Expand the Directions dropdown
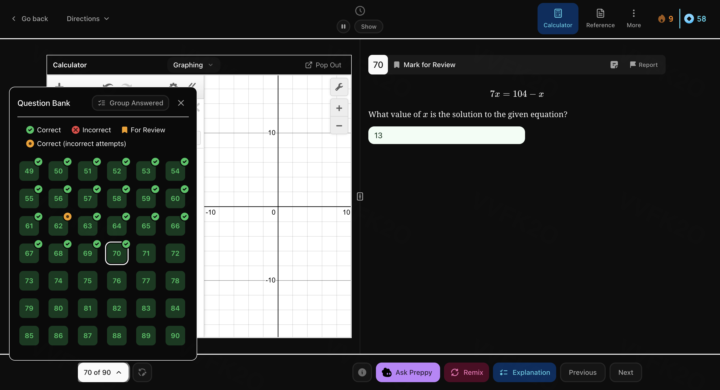Screen dimensions: 720x390 pos(88,19)
